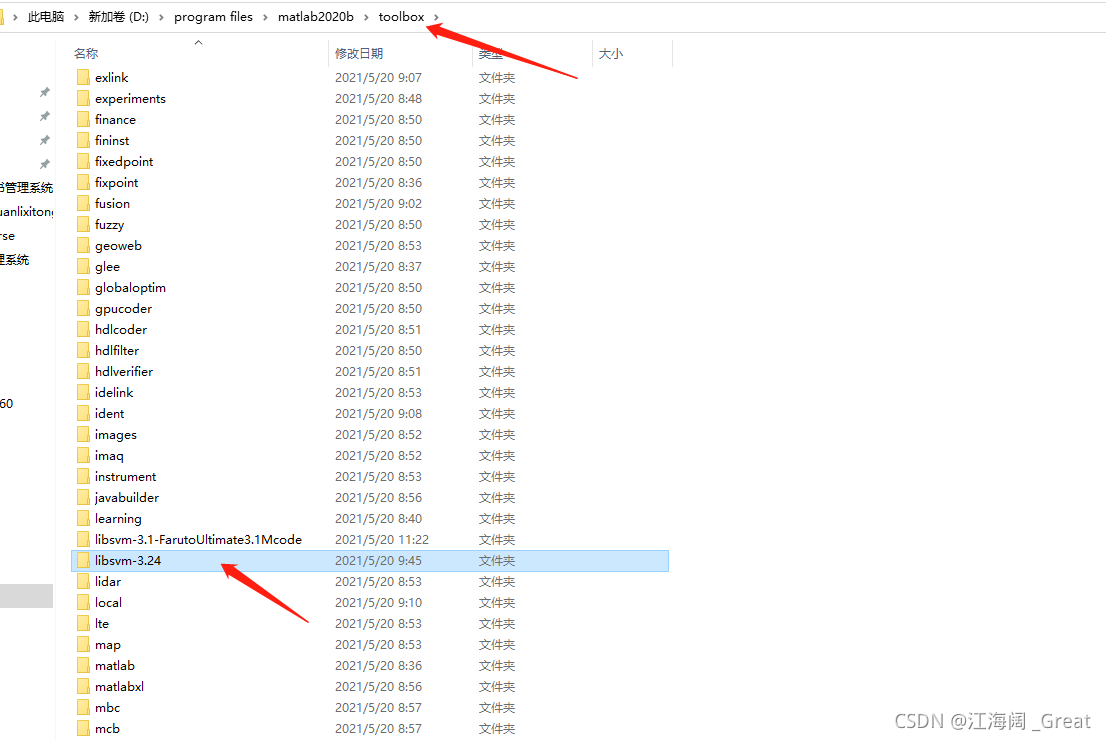
Task: Sort by the 修改日期 column header
Action: click(359, 54)
